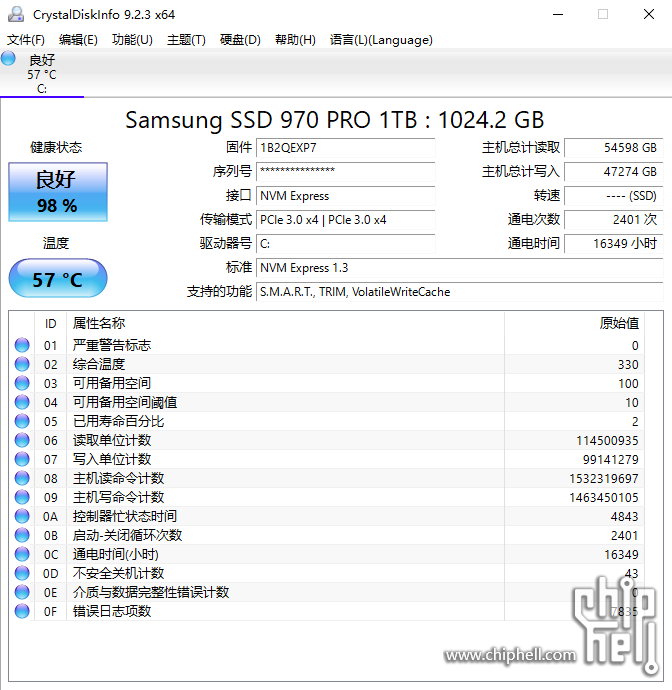Open the 文件(F) menu
This screenshot has width=672, height=690.
(26, 40)
